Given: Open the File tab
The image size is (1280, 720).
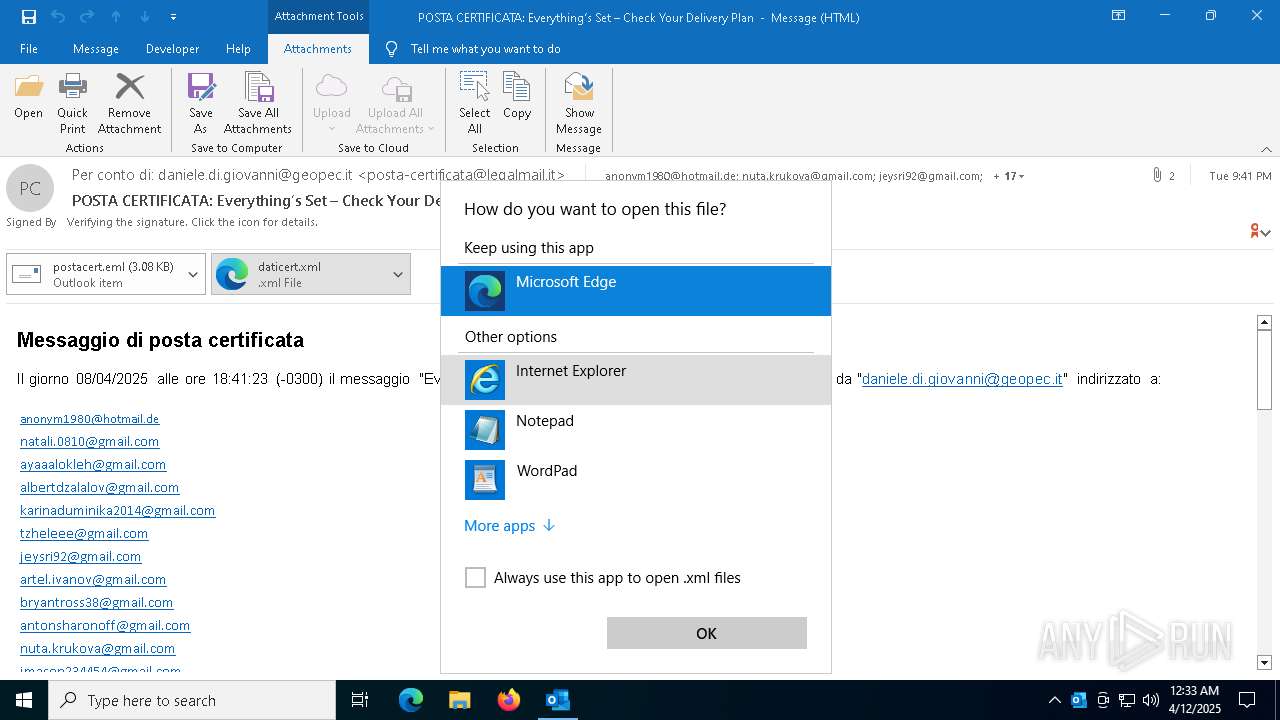Looking at the screenshot, I should tap(29, 49).
